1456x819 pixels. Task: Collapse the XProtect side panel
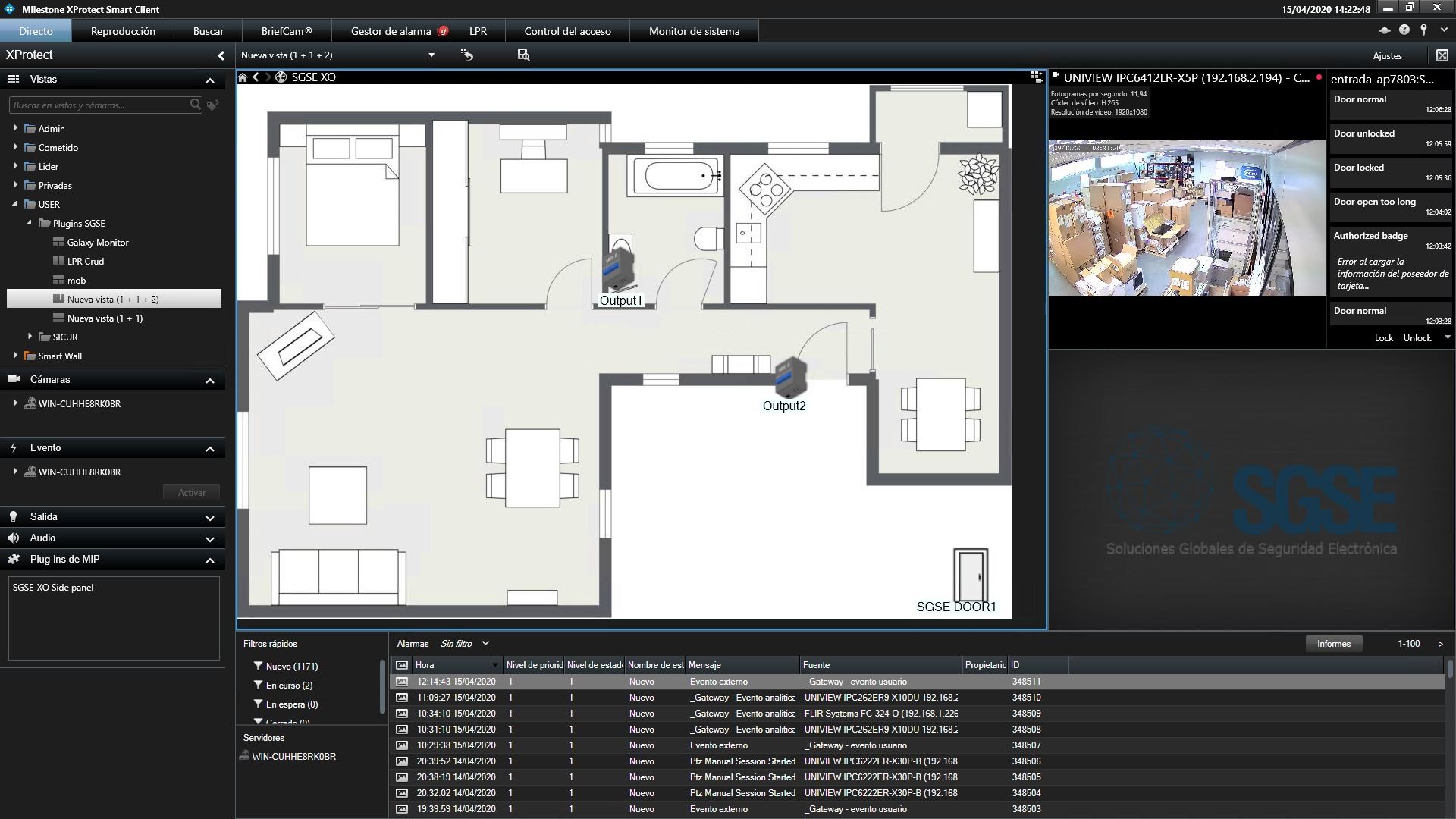(221, 55)
